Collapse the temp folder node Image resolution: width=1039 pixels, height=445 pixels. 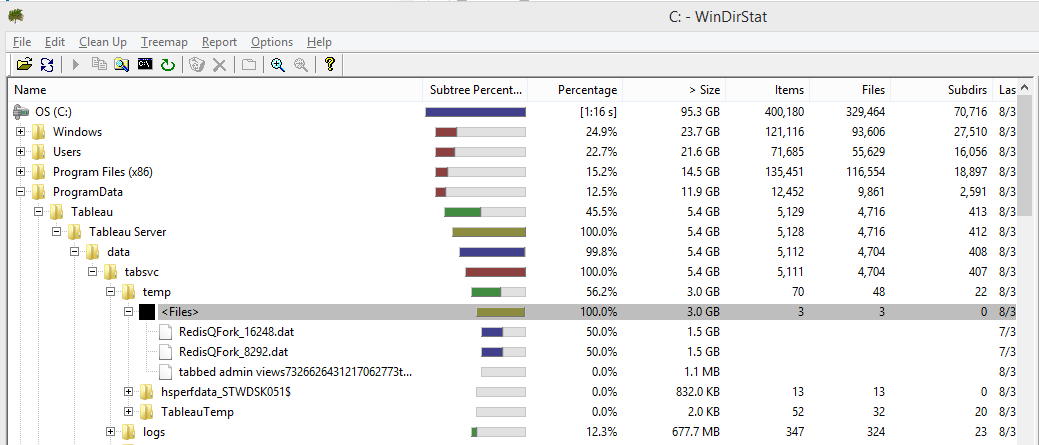tap(110, 291)
